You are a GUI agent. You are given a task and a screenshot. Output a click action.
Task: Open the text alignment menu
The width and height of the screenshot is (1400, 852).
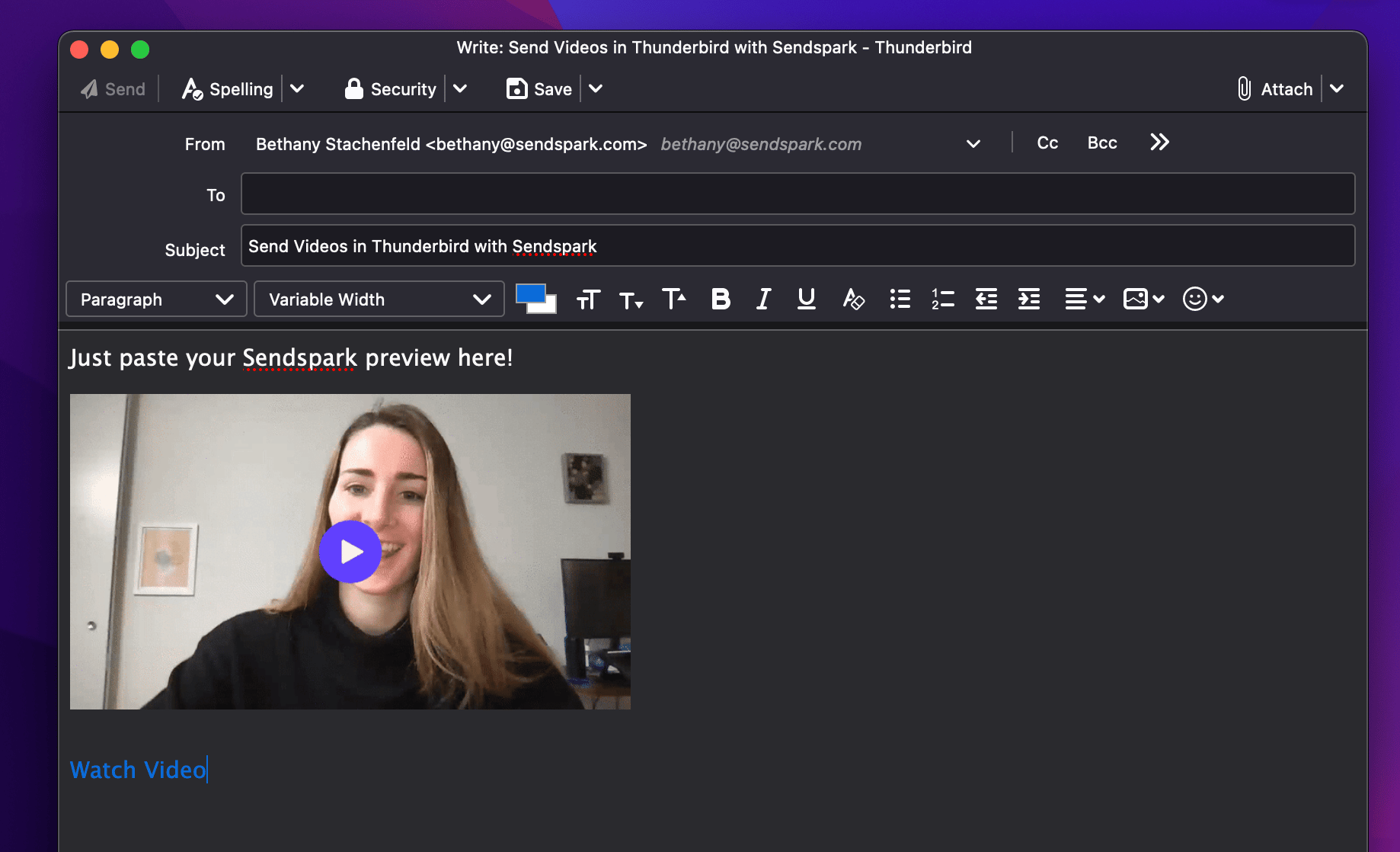pos(1085,299)
